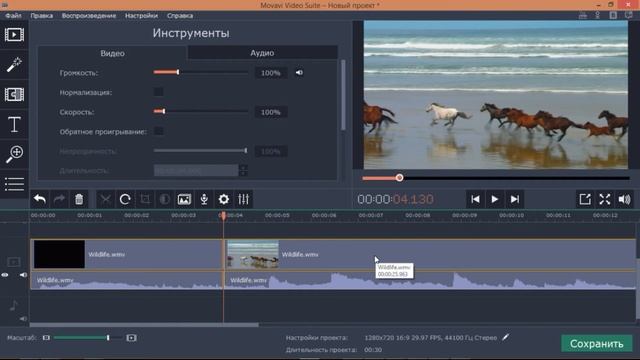Open preview volume speaker icon
Image resolution: width=640 pixels, height=360 pixels.
[624, 199]
